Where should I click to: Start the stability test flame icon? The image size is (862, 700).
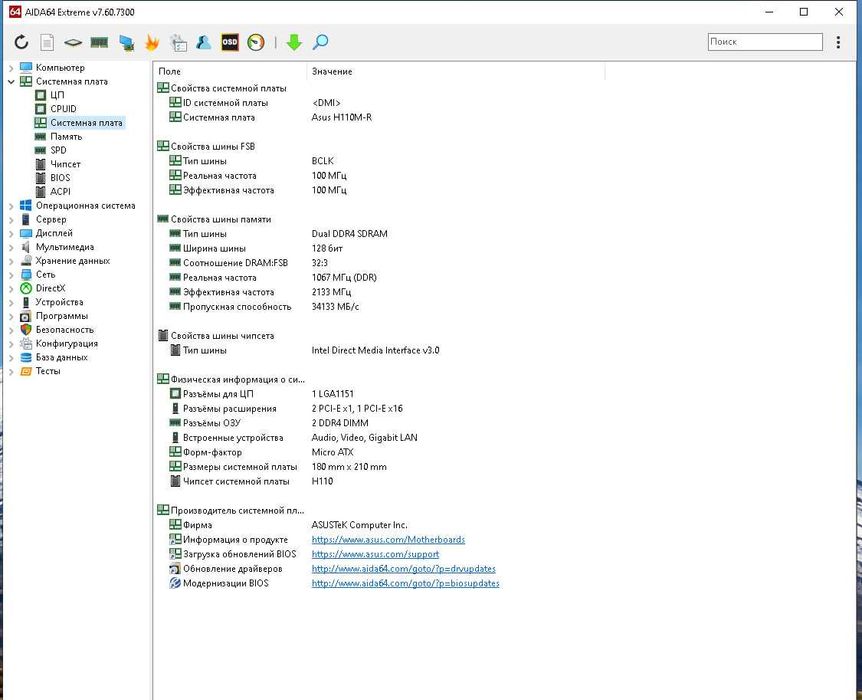152,42
